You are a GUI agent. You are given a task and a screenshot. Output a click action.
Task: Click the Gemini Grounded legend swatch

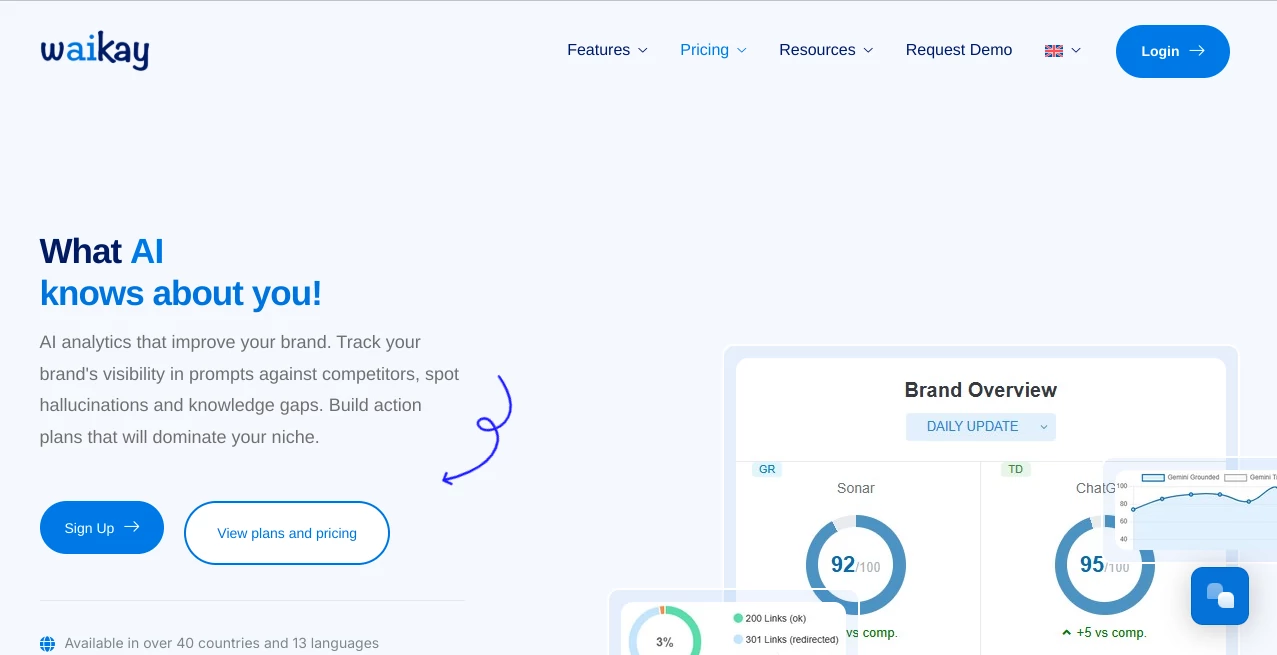1153,478
